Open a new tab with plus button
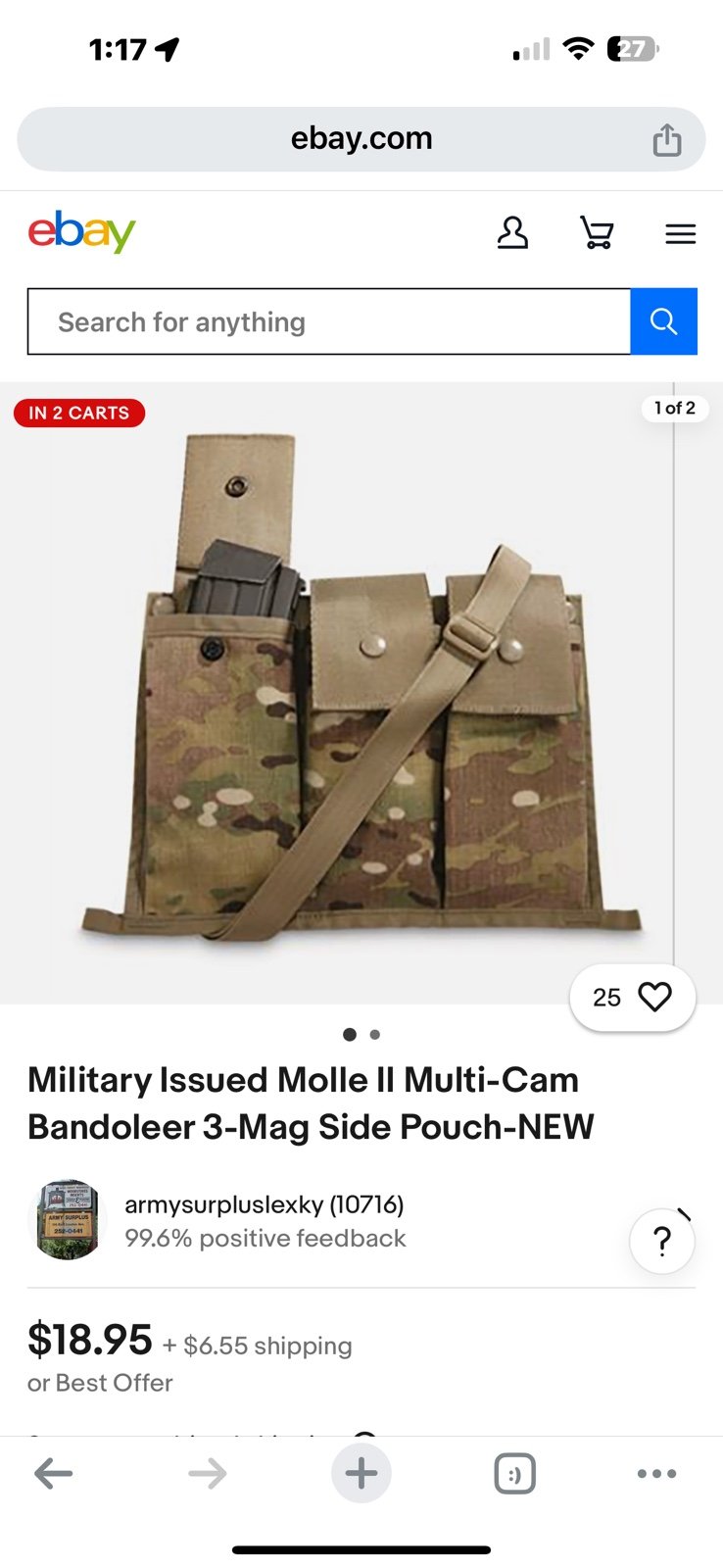The height and width of the screenshot is (1568, 723). point(361,1473)
